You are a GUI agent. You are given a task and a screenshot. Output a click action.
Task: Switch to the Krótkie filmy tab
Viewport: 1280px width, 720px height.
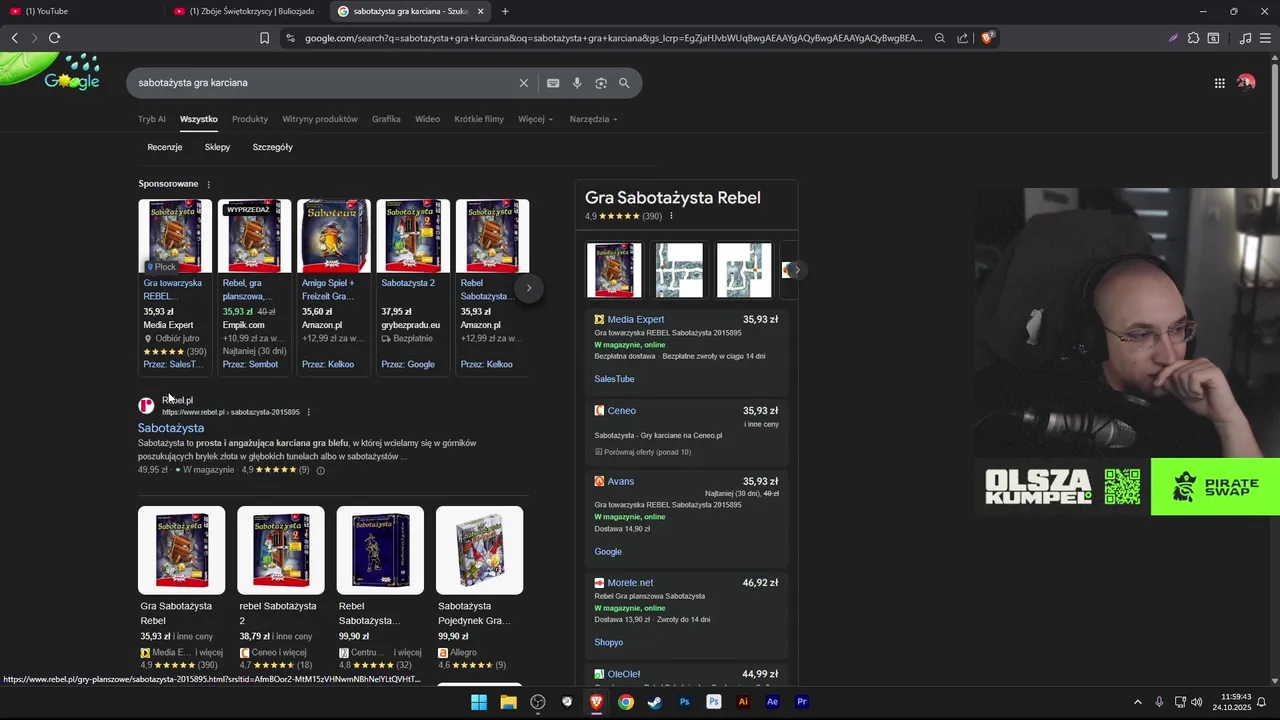tap(479, 119)
